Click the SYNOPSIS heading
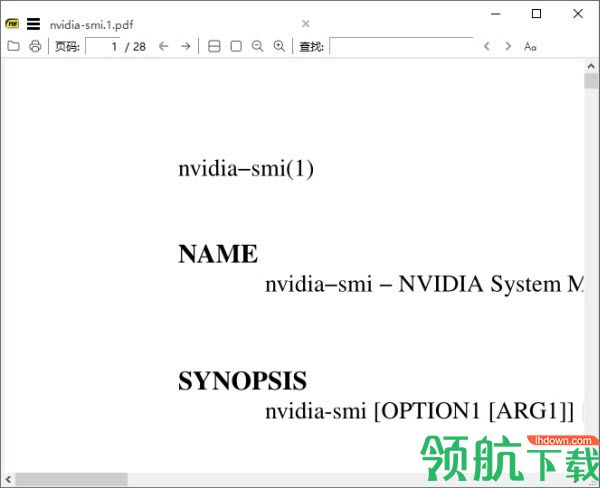600x488 pixels. point(243,381)
